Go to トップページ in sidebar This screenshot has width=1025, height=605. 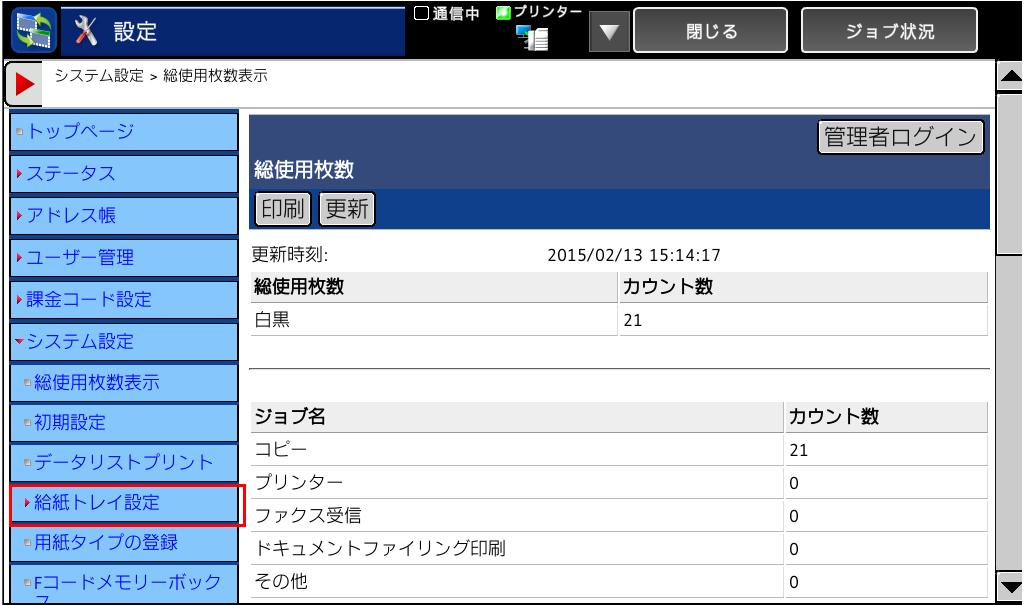(x=124, y=131)
